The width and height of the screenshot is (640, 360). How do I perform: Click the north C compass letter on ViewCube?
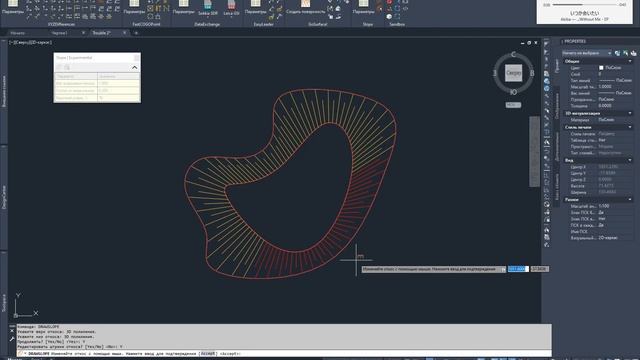click(513, 54)
